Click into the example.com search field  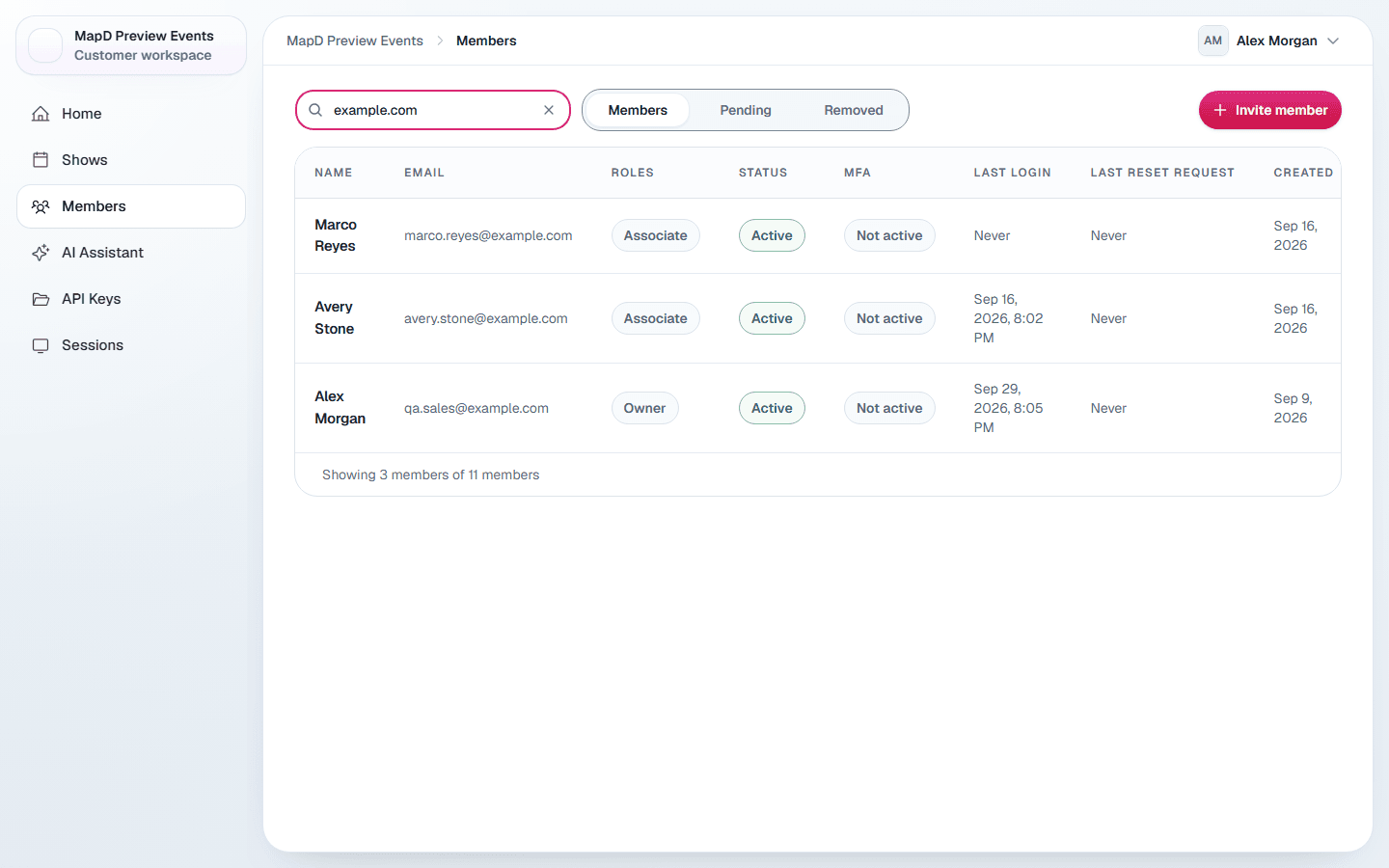pyautogui.click(x=432, y=110)
